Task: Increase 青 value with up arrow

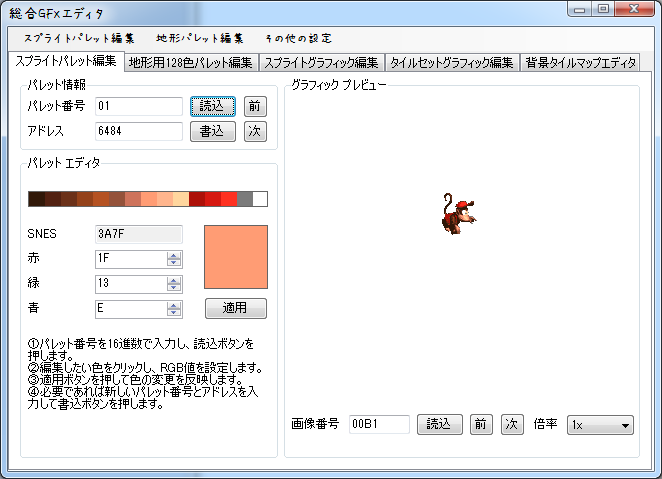Action: click(x=174, y=305)
